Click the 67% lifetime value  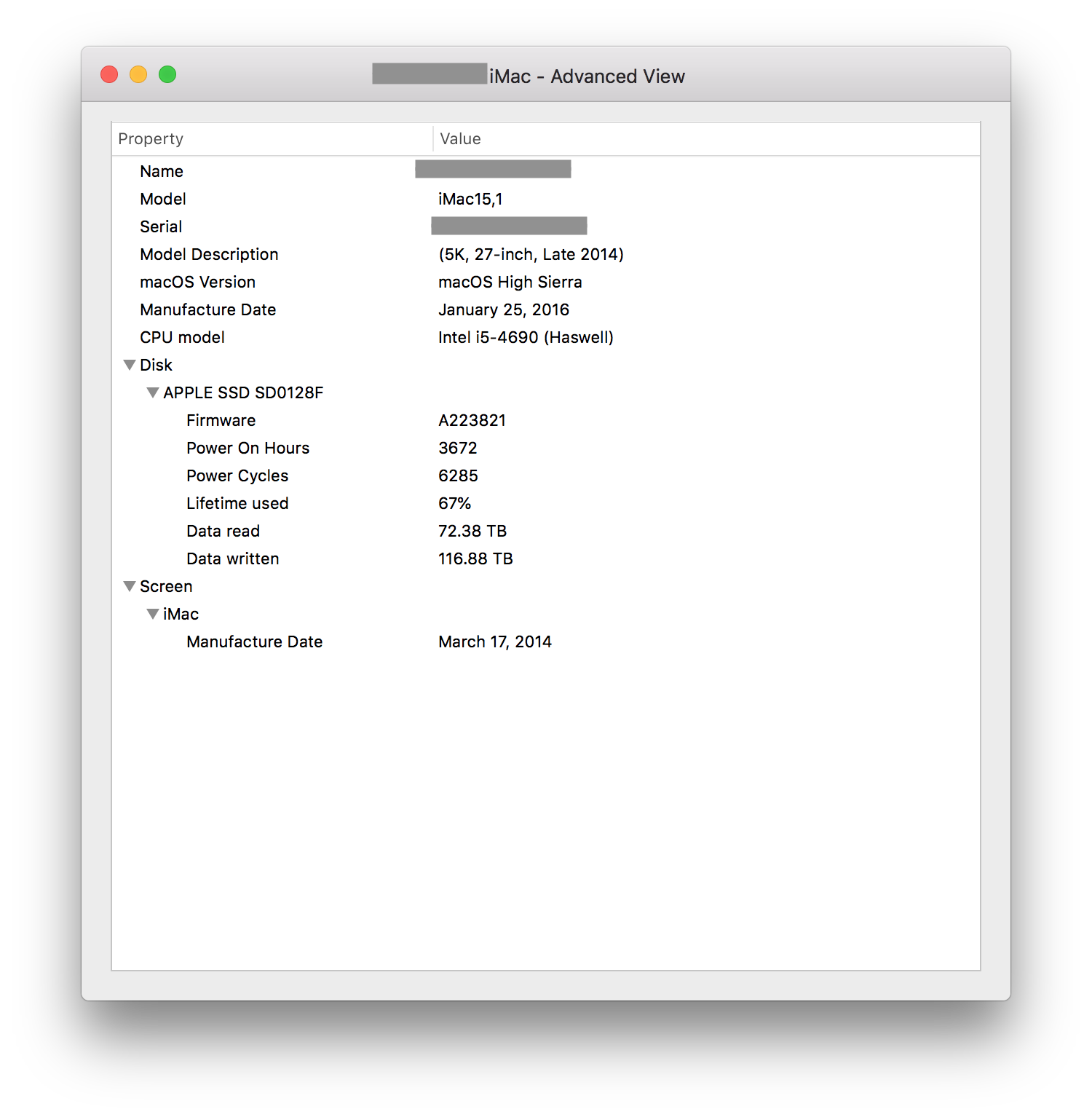(454, 503)
